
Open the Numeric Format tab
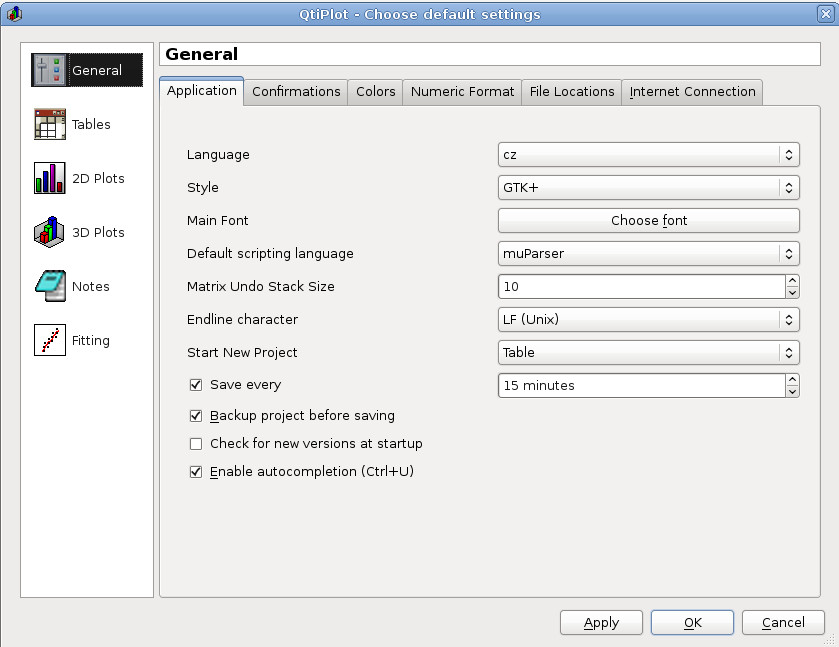tap(462, 92)
